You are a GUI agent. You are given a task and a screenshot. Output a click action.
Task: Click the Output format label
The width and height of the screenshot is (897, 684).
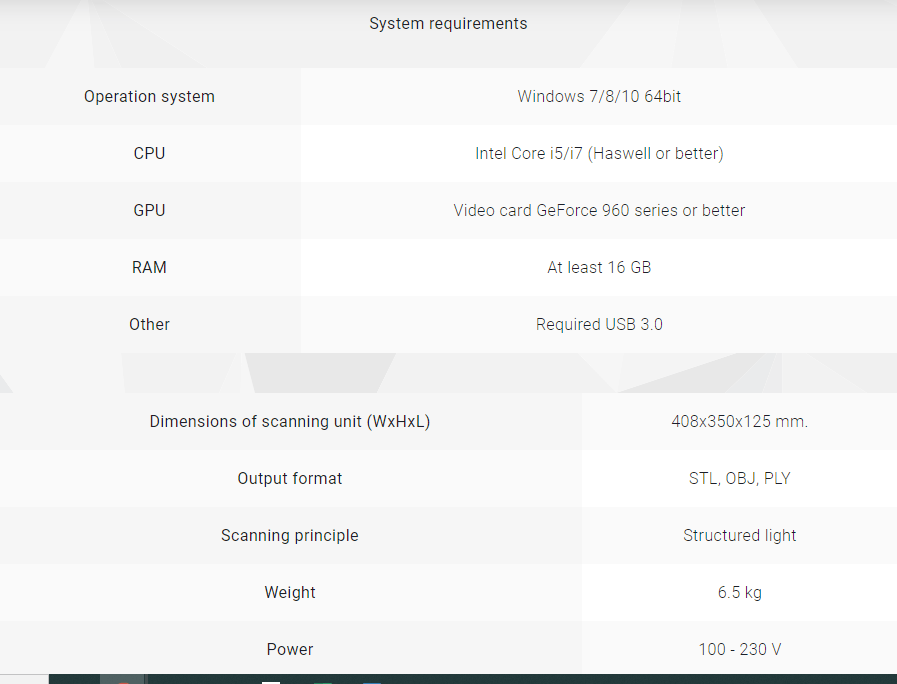coord(290,478)
